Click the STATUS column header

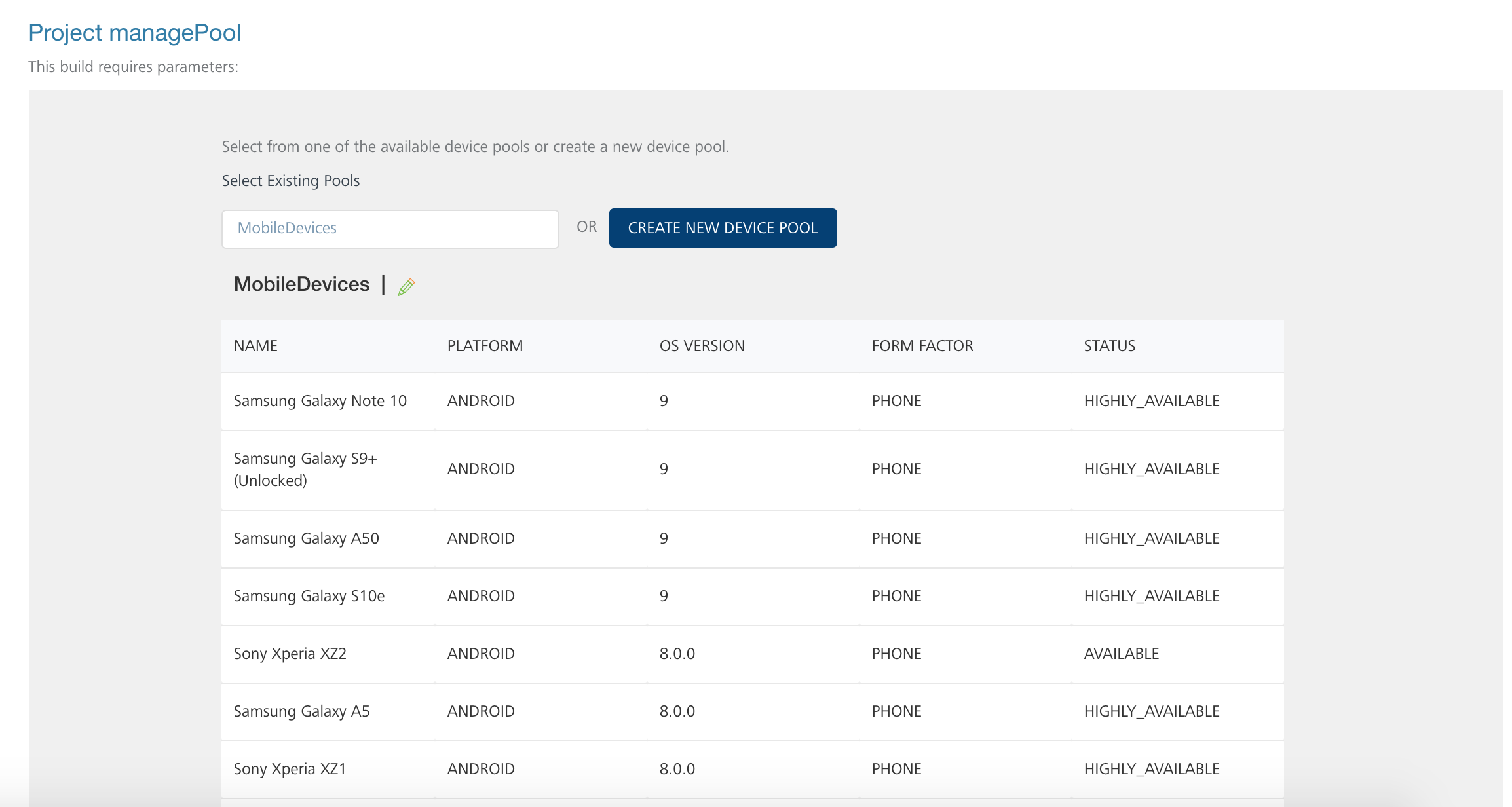point(1109,346)
